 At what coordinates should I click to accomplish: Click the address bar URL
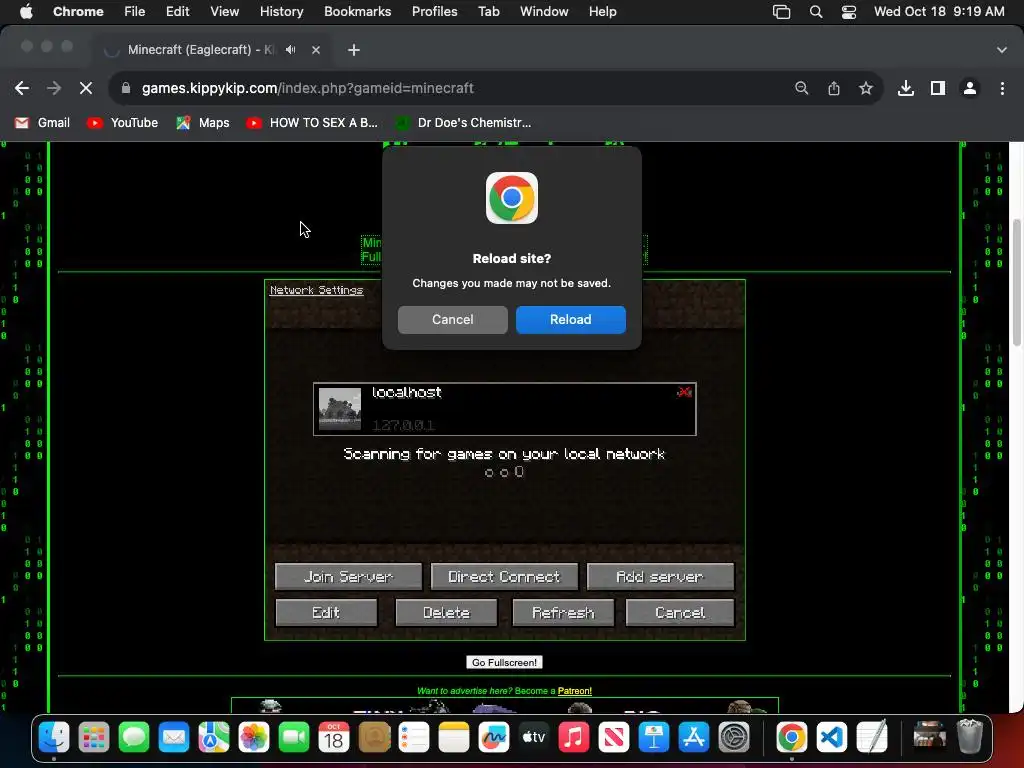308,88
